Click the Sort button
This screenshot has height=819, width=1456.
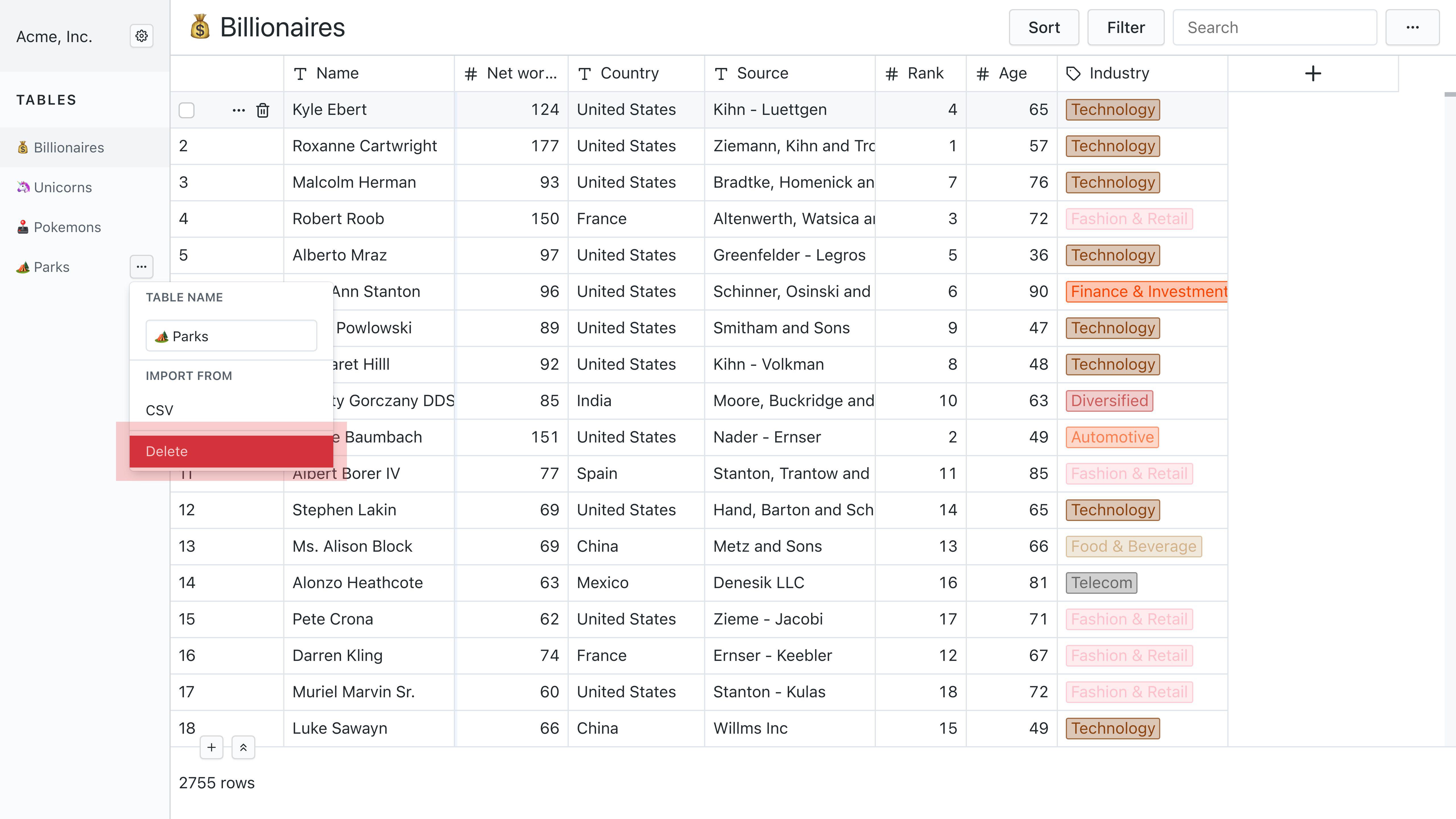coord(1043,27)
